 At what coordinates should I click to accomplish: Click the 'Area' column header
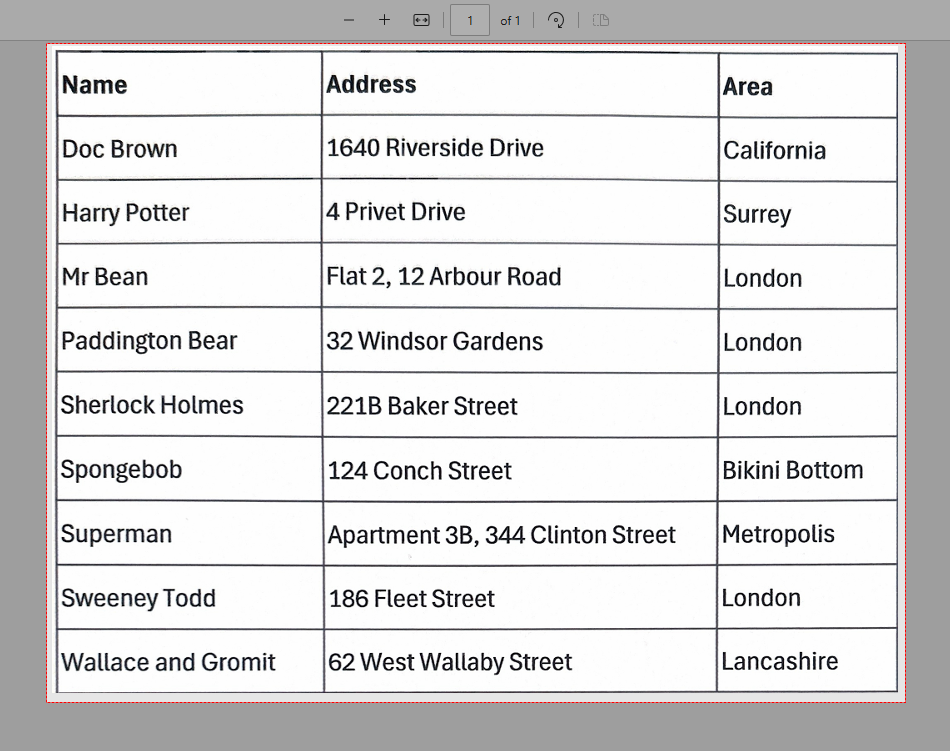(x=747, y=87)
